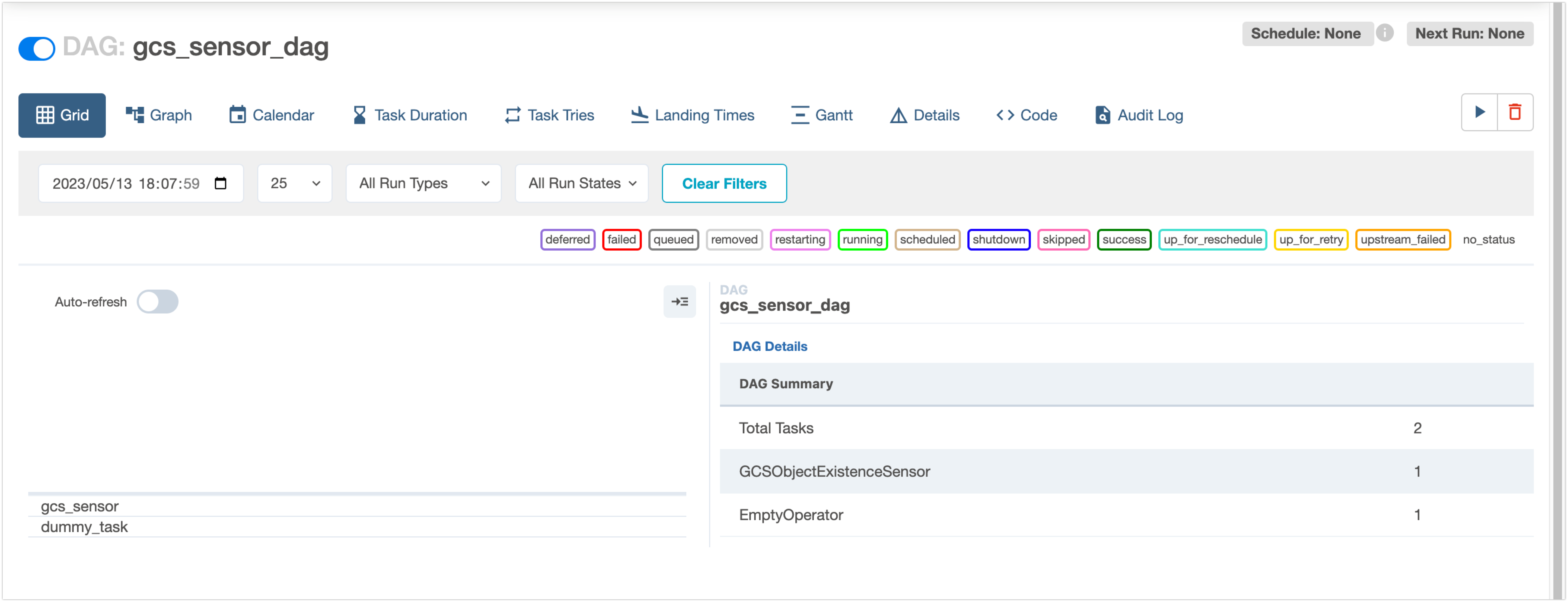Click the Next Run: None badge
Viewport: 1568px width, 602px height.
point(1470,33)
